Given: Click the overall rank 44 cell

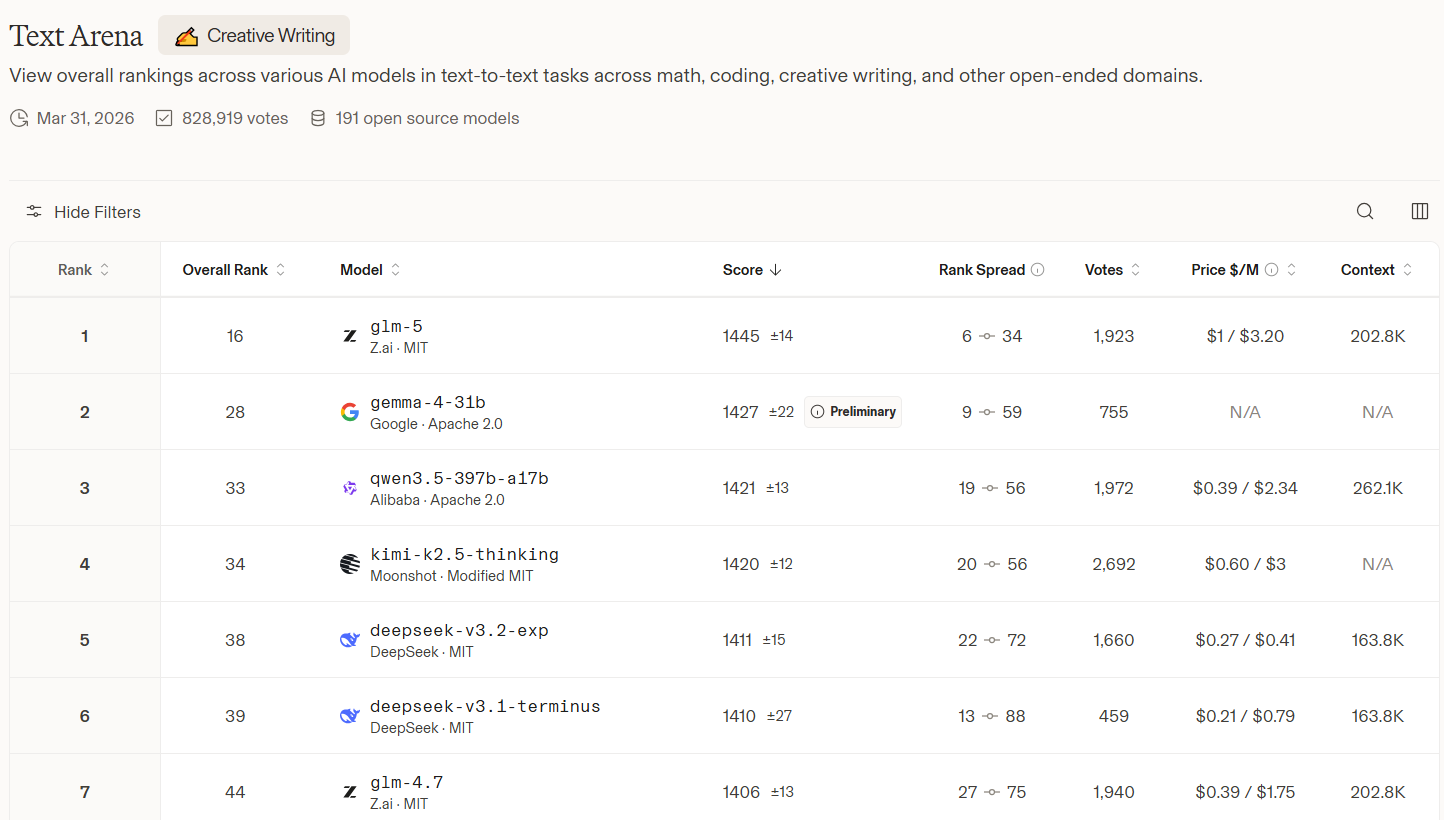Looking at the screenshot, I should [x=235, y=792].
